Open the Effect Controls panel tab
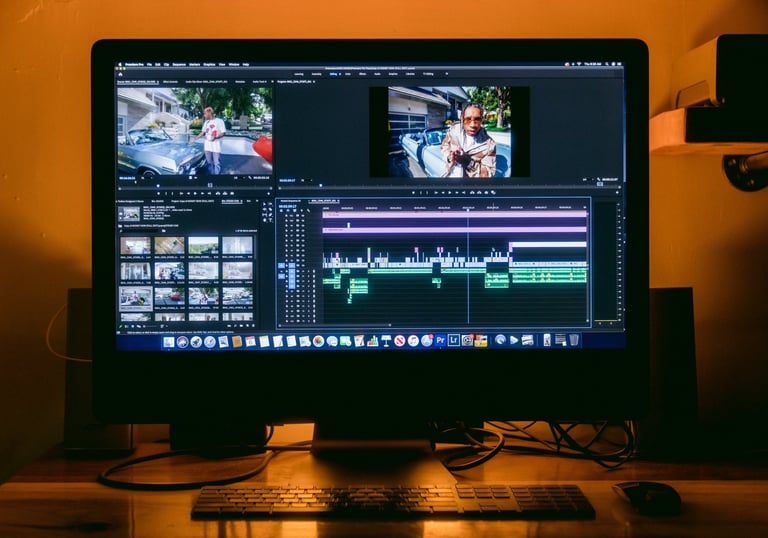 (170, 82)
